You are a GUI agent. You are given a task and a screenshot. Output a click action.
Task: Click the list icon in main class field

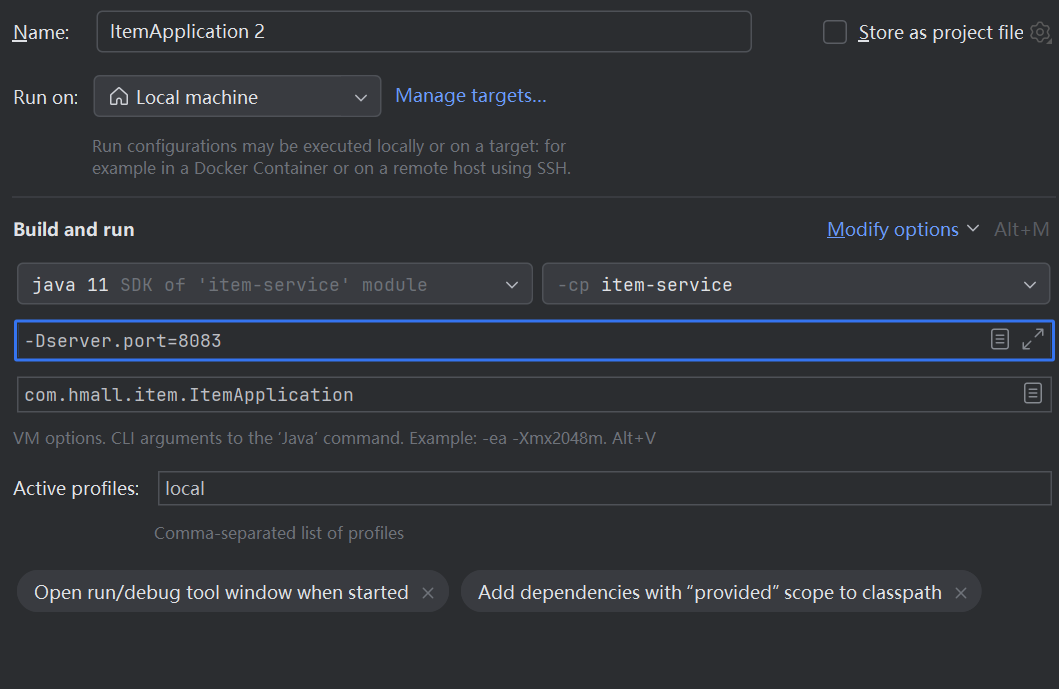point(1033,394)
